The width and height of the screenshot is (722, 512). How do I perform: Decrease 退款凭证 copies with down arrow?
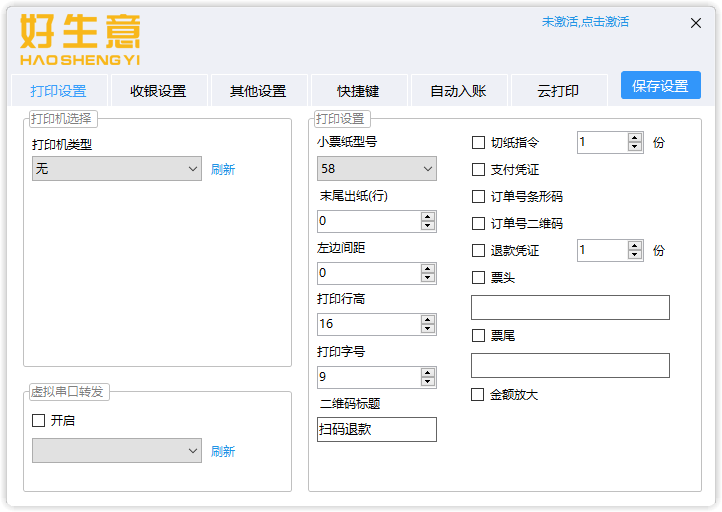[634, 255]
